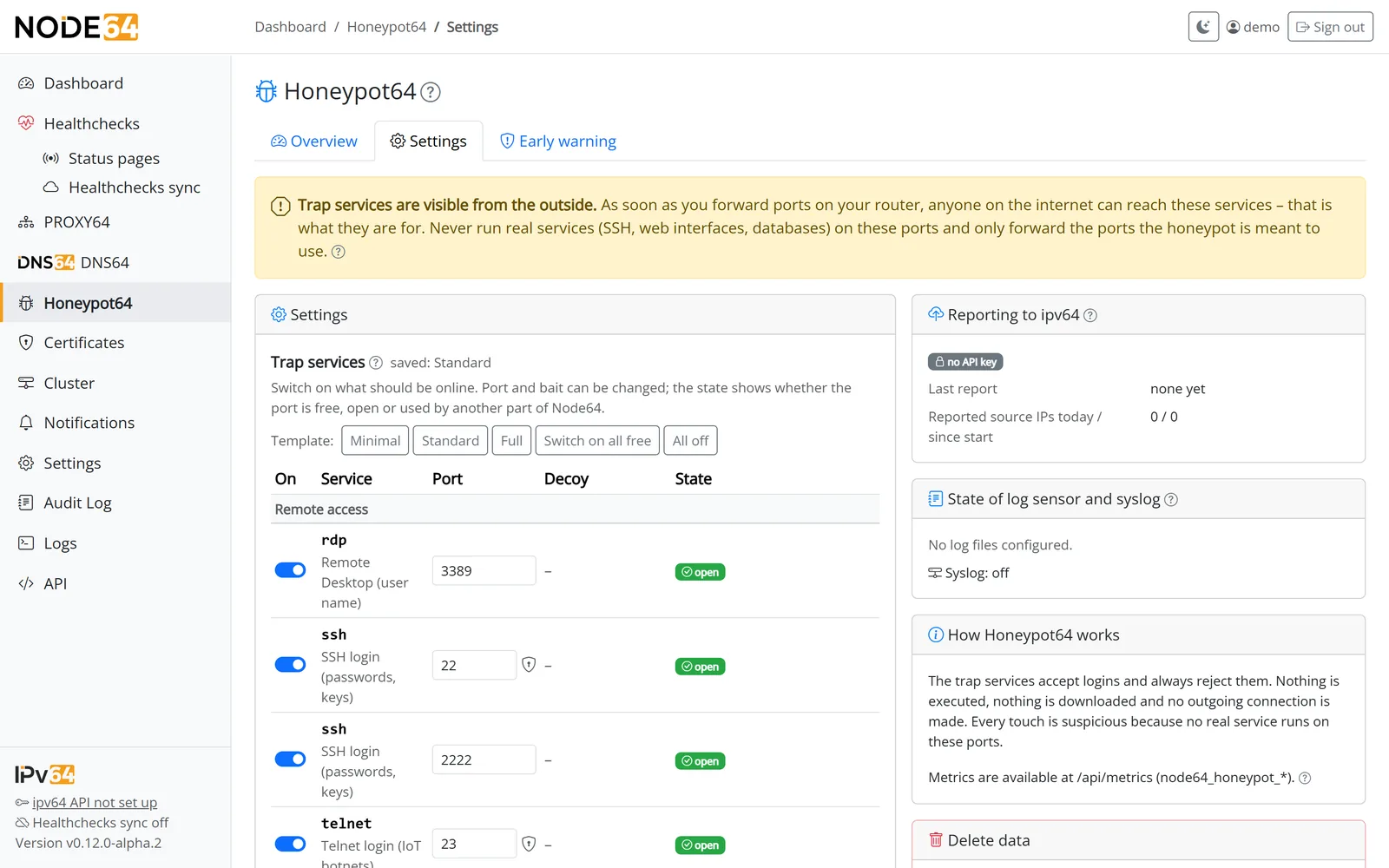Toggle dark mode with moon icon
Image resolution: width=1389 pixels, height=868 pixels.
click(1203, 27)
